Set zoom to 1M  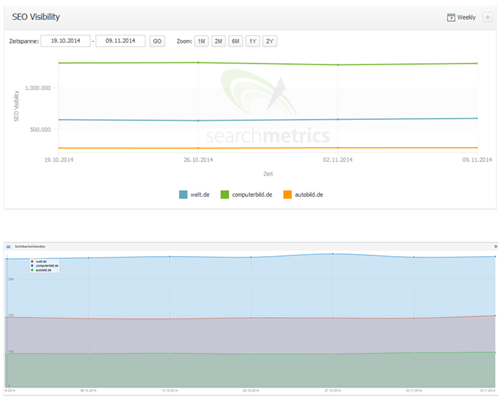click(x=201, y=41)
